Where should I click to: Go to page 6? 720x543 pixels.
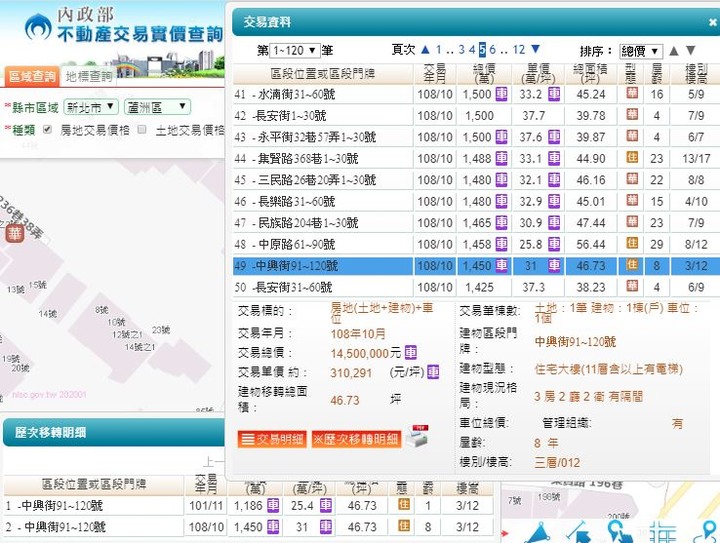coord(492,50)
